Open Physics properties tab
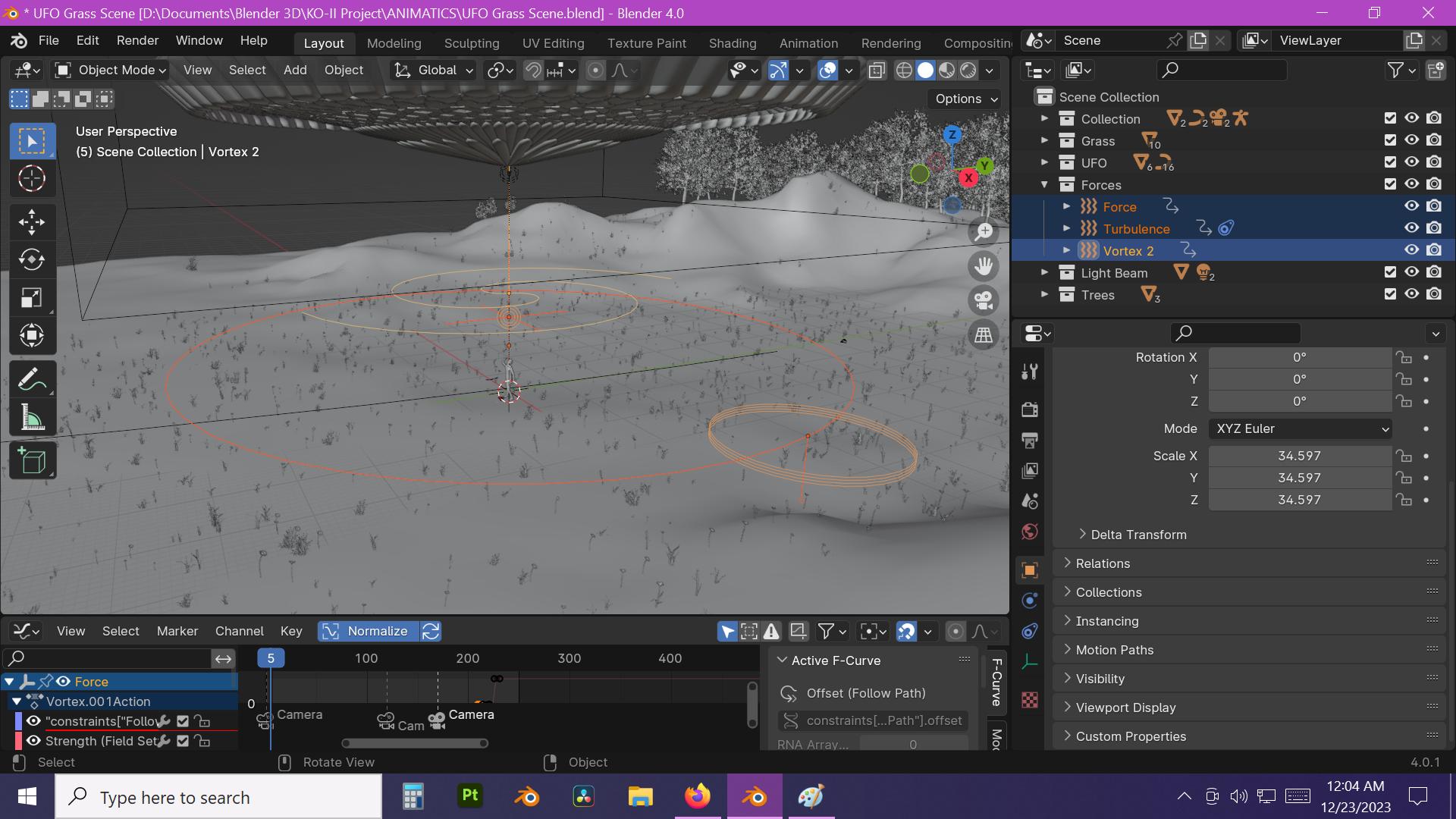The height and width of the screenshot is (819, 1456). [1029, 601]
